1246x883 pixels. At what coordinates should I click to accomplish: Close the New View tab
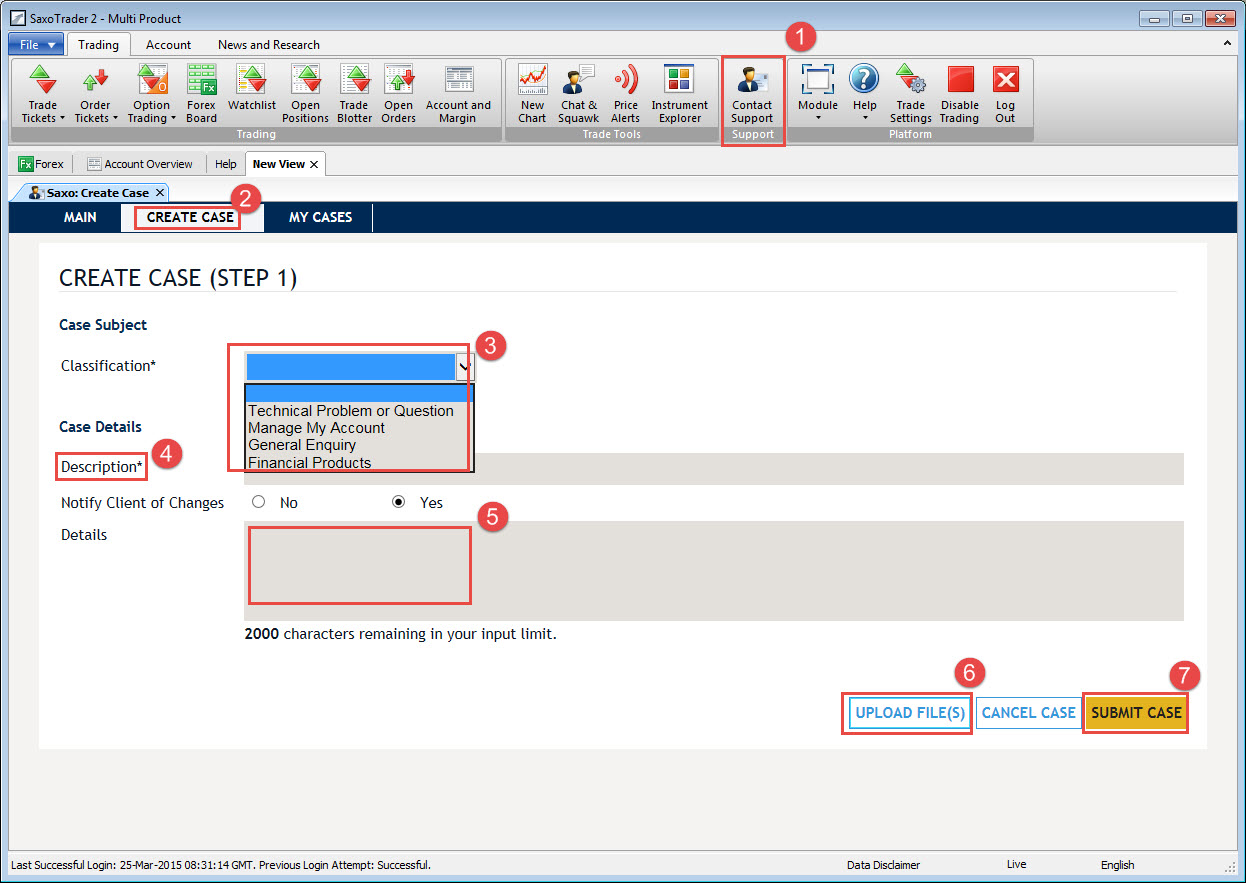(314, 164)
